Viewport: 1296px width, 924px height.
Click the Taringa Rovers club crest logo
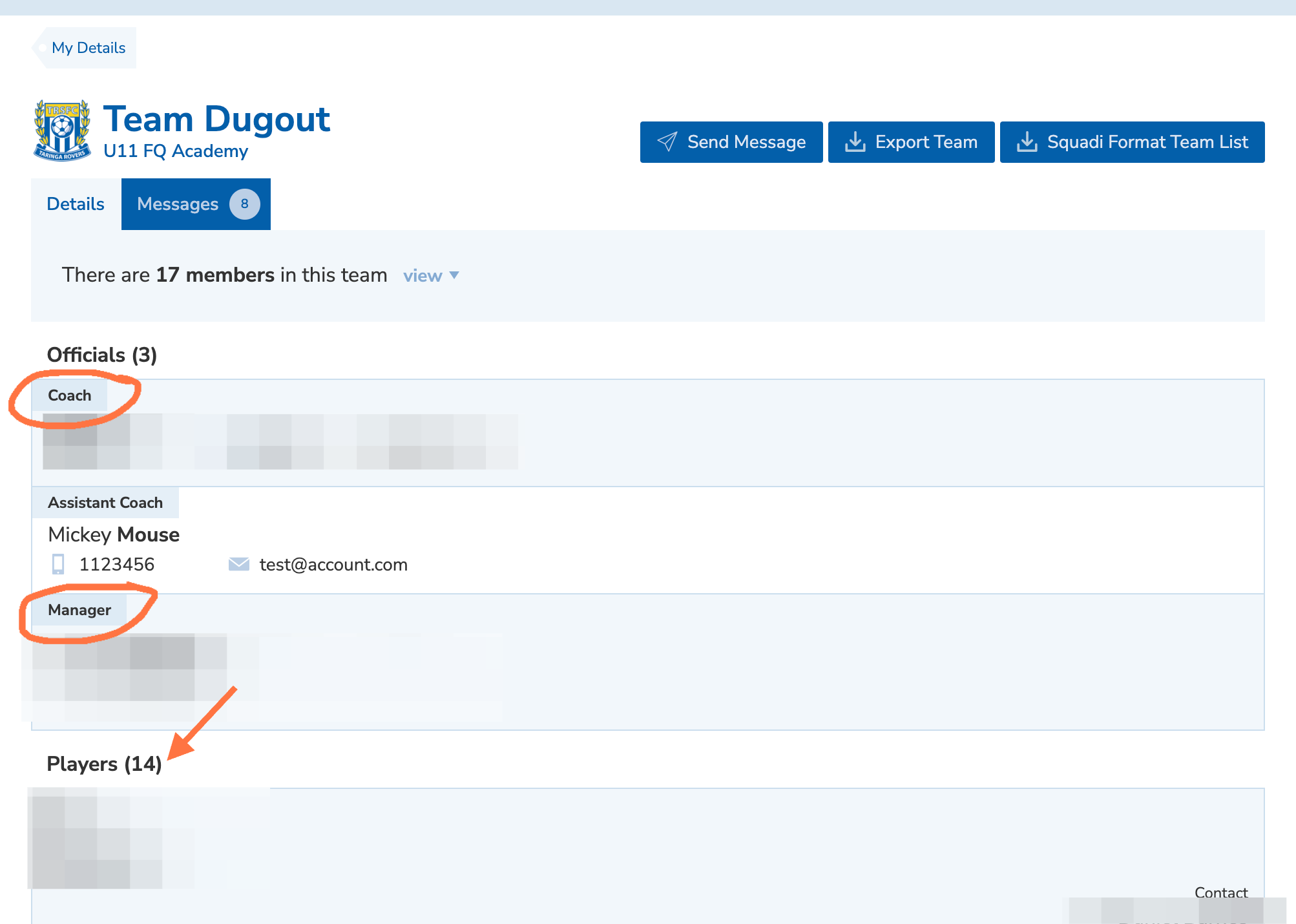point(62,130)
